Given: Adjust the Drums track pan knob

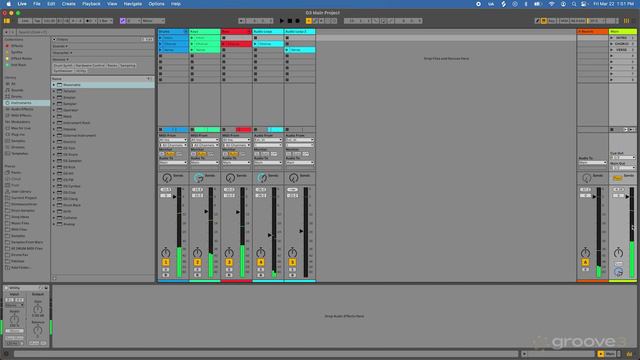Looking at the screenshot, I should [166, 253].
